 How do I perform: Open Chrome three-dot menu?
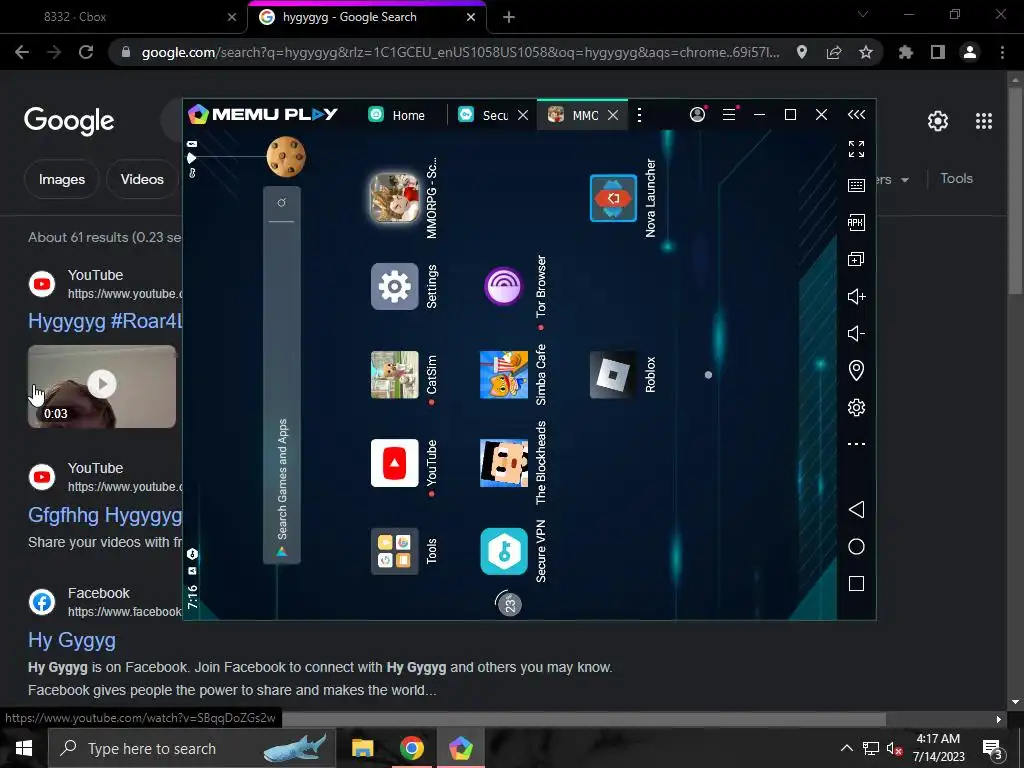click(1002, 52)
